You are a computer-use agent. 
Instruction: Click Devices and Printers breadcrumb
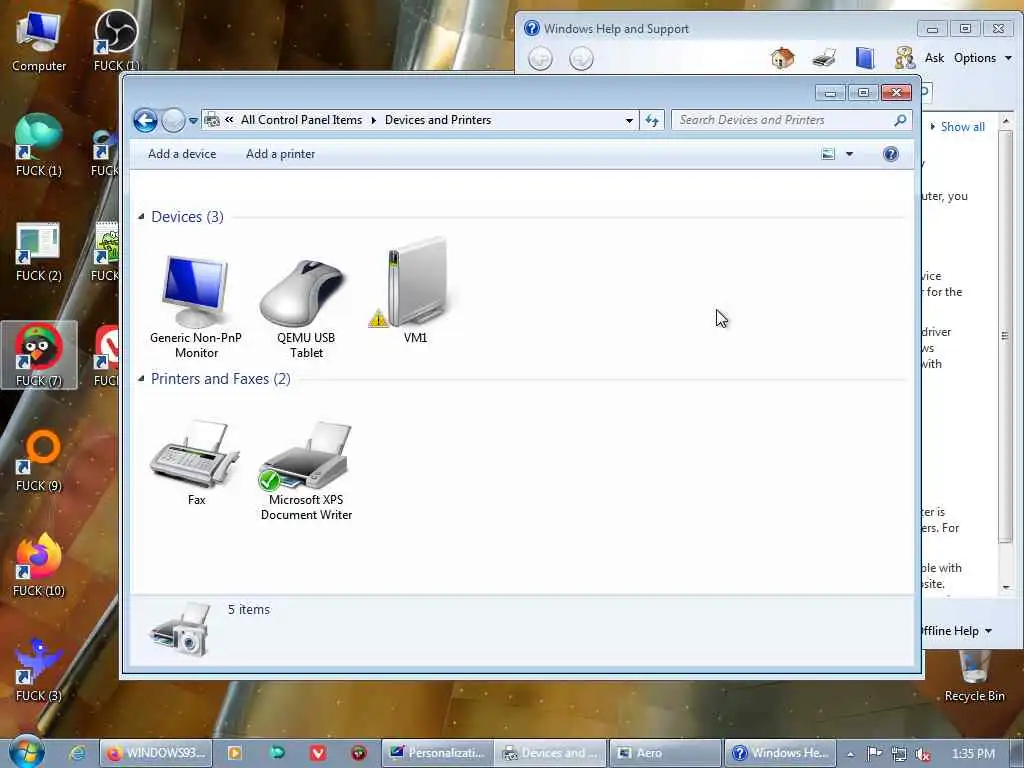tap(438, 120)
